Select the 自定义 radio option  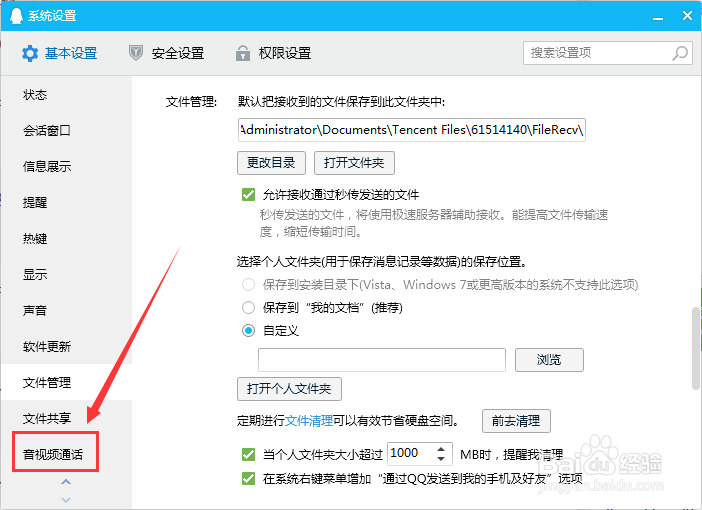click(x=248, y=331)
